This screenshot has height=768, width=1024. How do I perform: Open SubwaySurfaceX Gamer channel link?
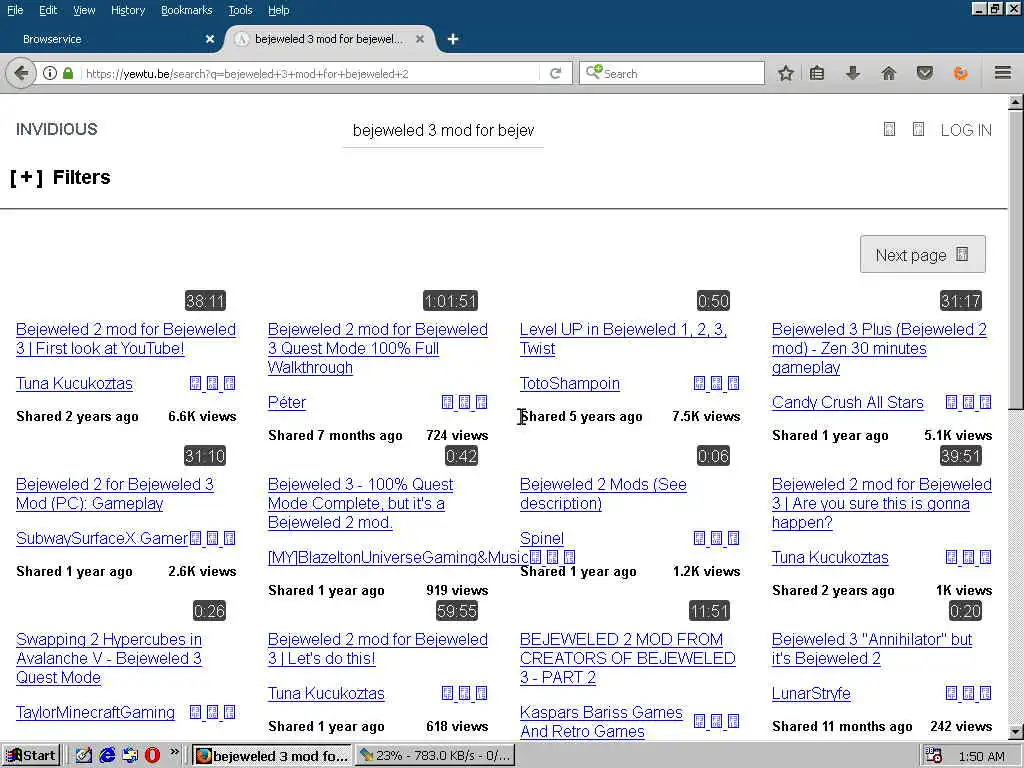tap(102, 538)
